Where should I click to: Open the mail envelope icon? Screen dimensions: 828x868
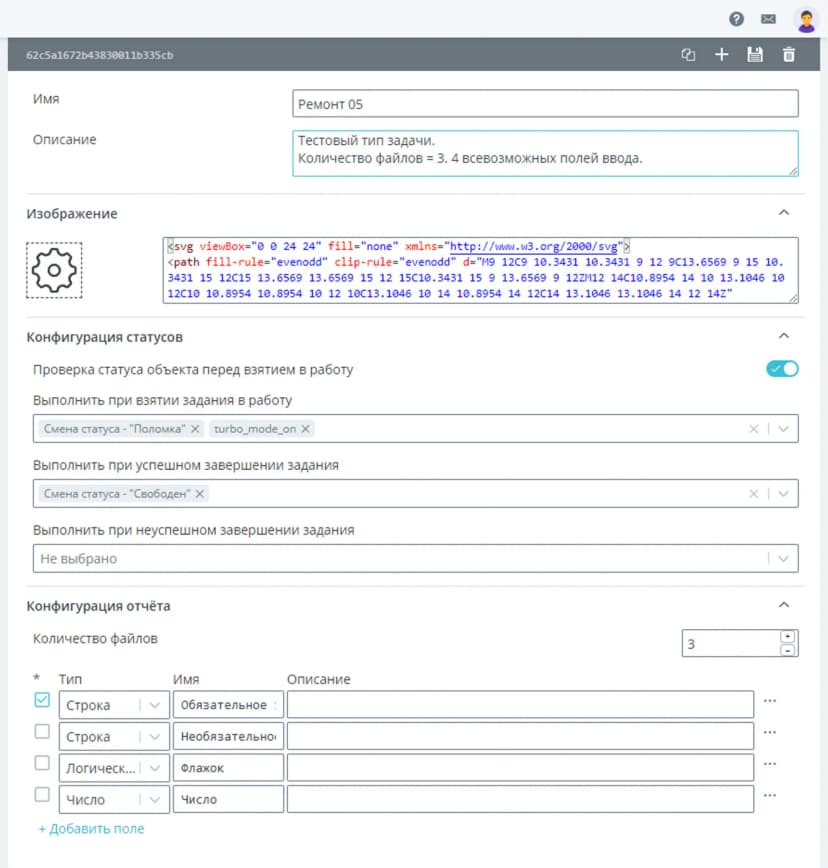pos(768,19)
